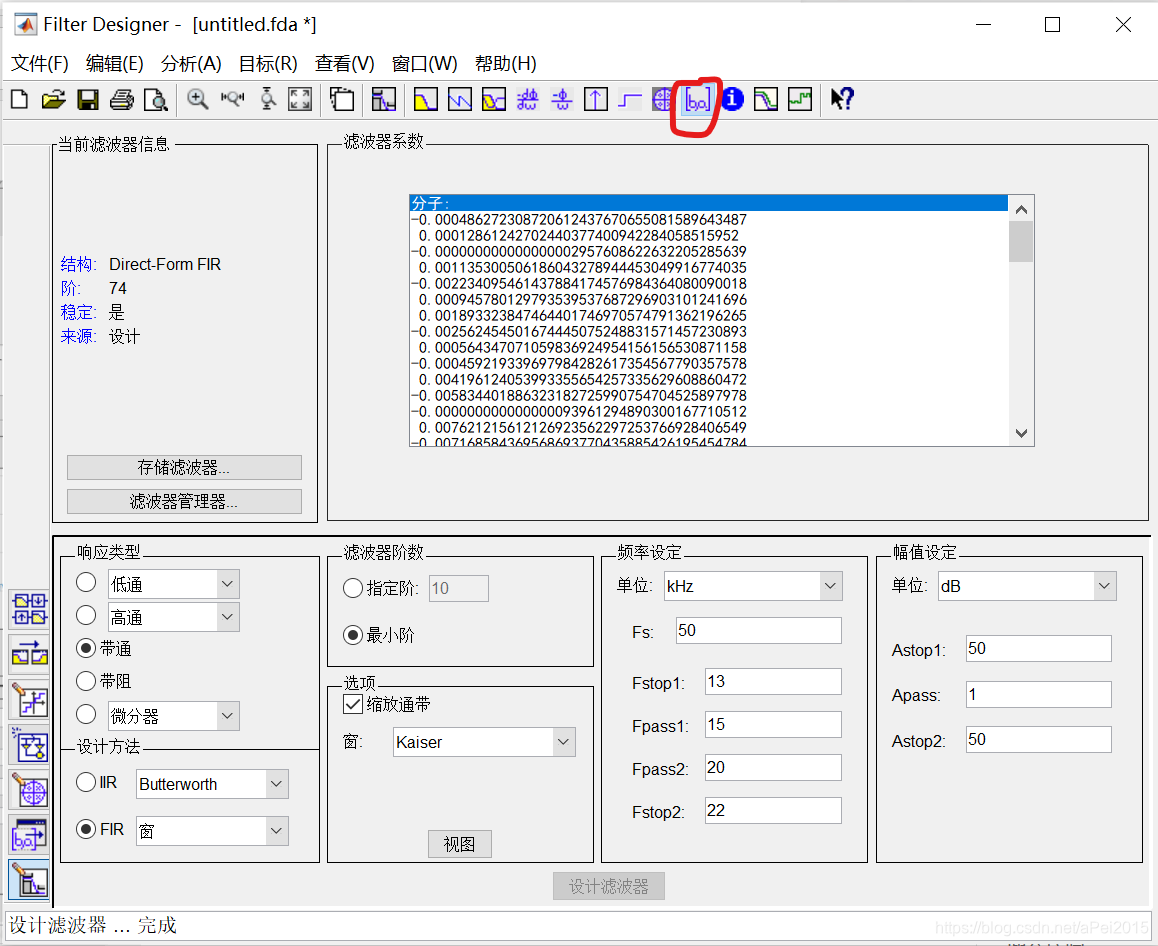Click the coefficient list scrollbar thumb

[x=1021, y=241]
